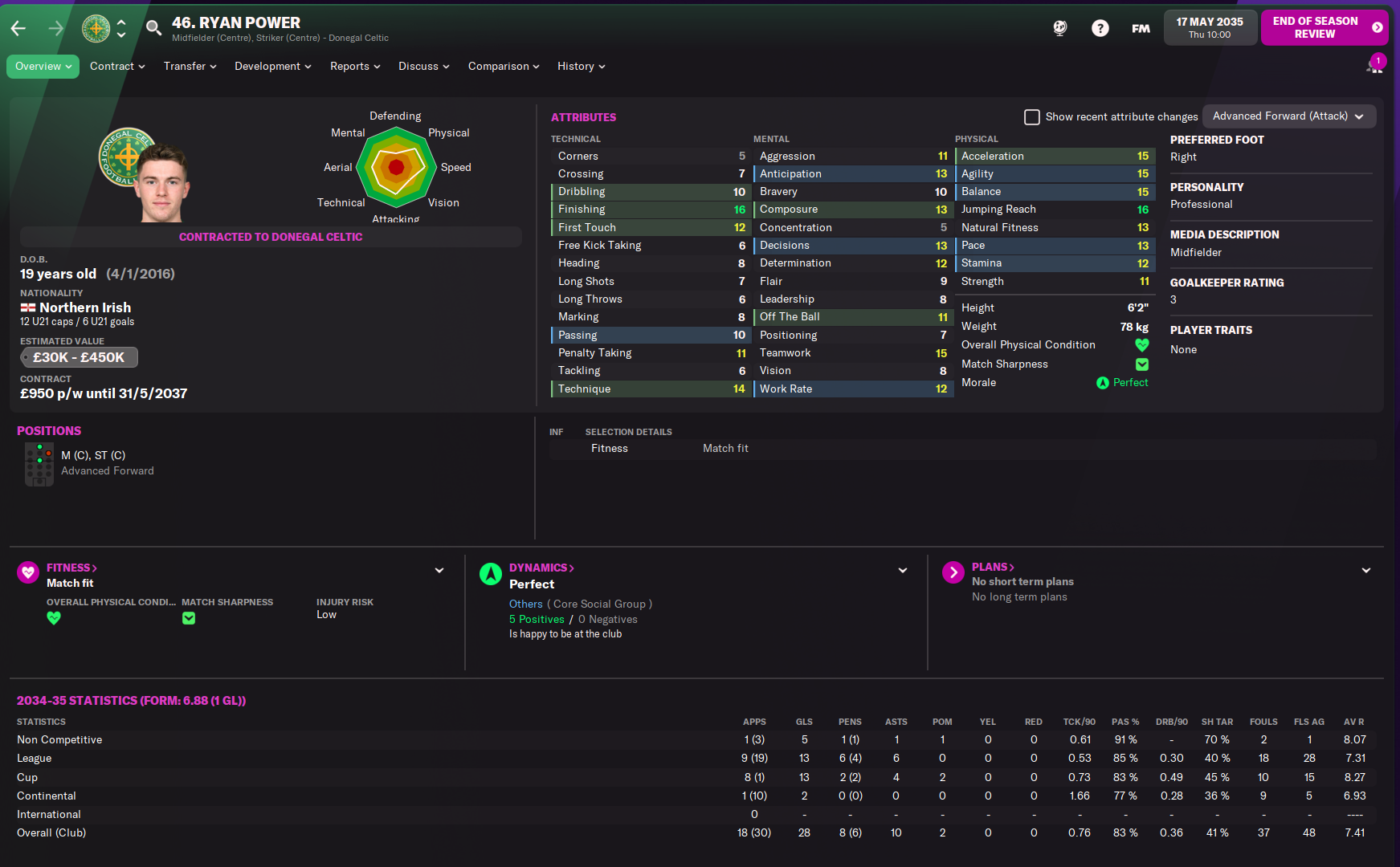Click the Northern Irish flag icon
This screenshot has height=867, width=1400.
tap(27, 307)
